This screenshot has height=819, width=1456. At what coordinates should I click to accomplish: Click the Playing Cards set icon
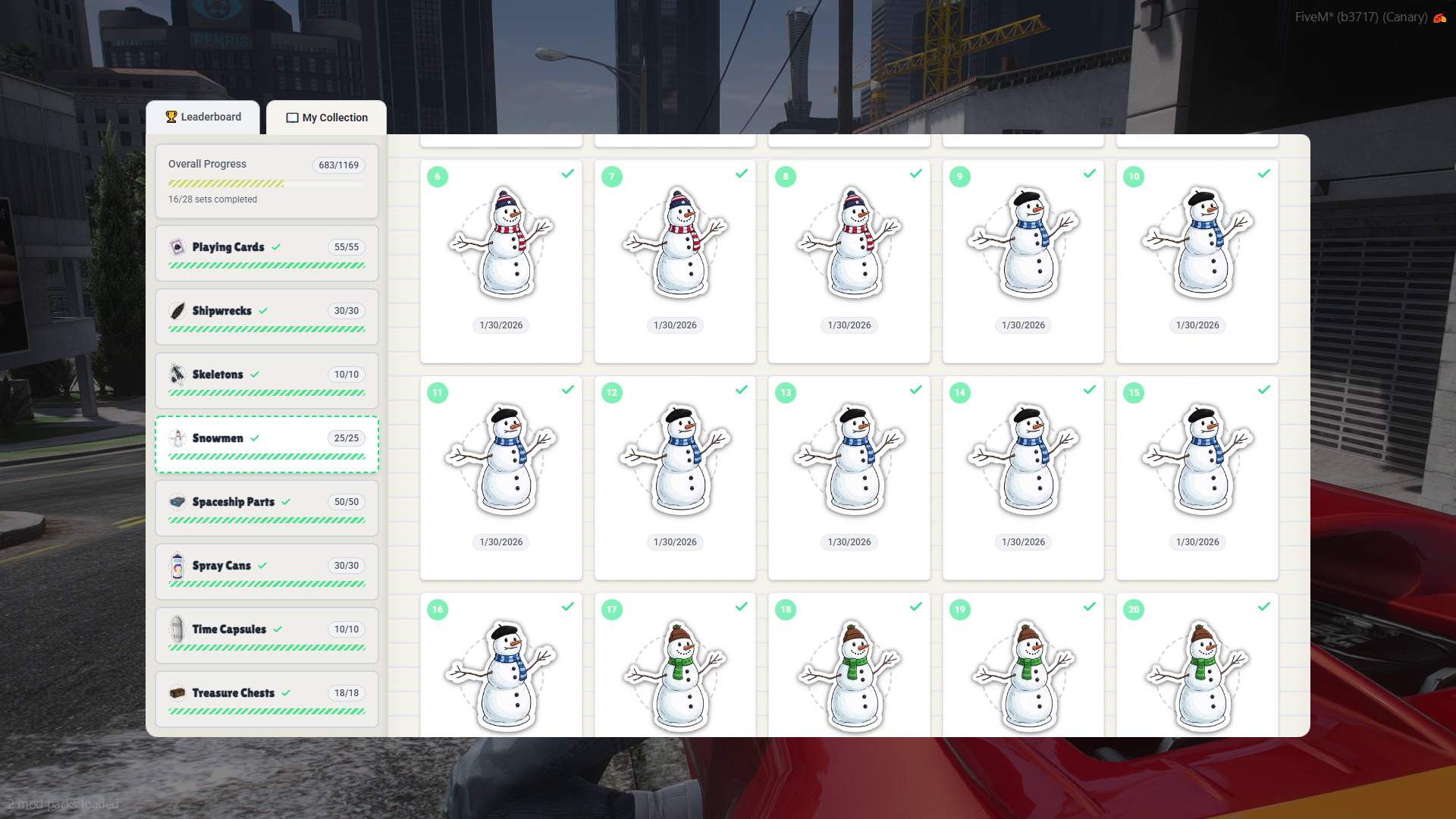pos(177,247)
